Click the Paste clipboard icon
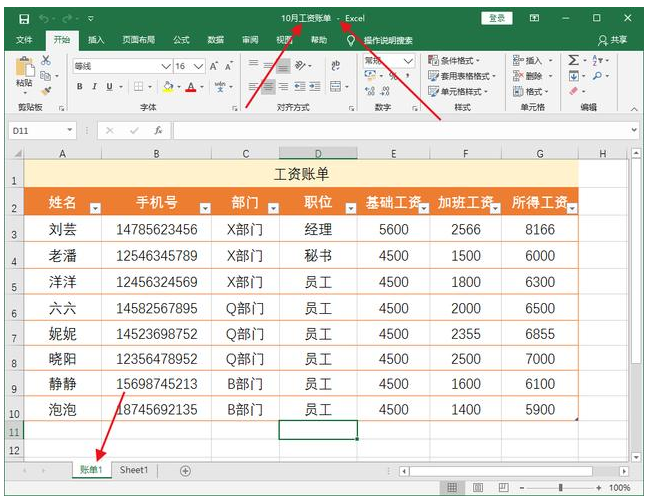 pos(24,71)
